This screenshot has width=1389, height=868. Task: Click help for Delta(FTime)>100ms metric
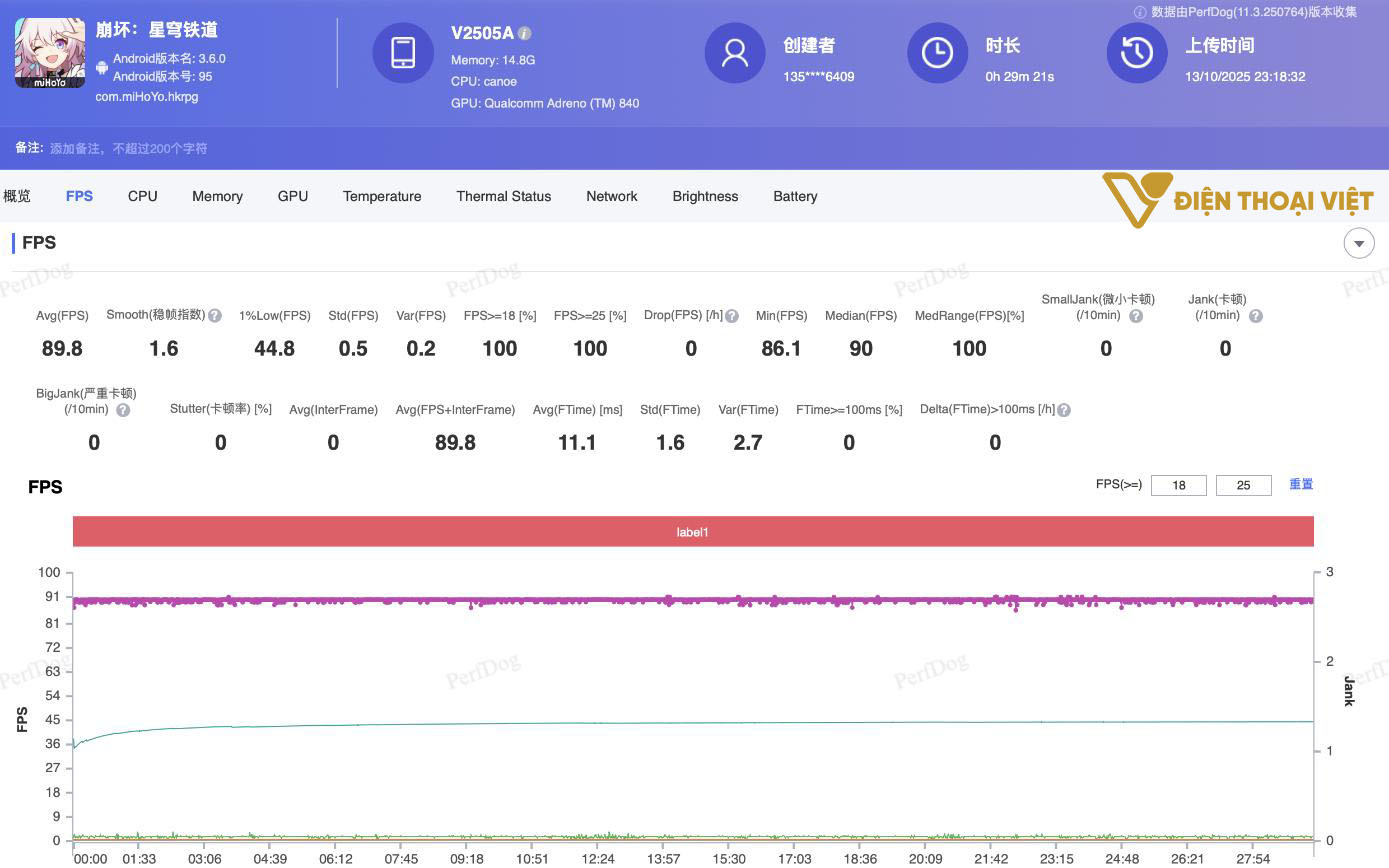tap(1063, 410)
